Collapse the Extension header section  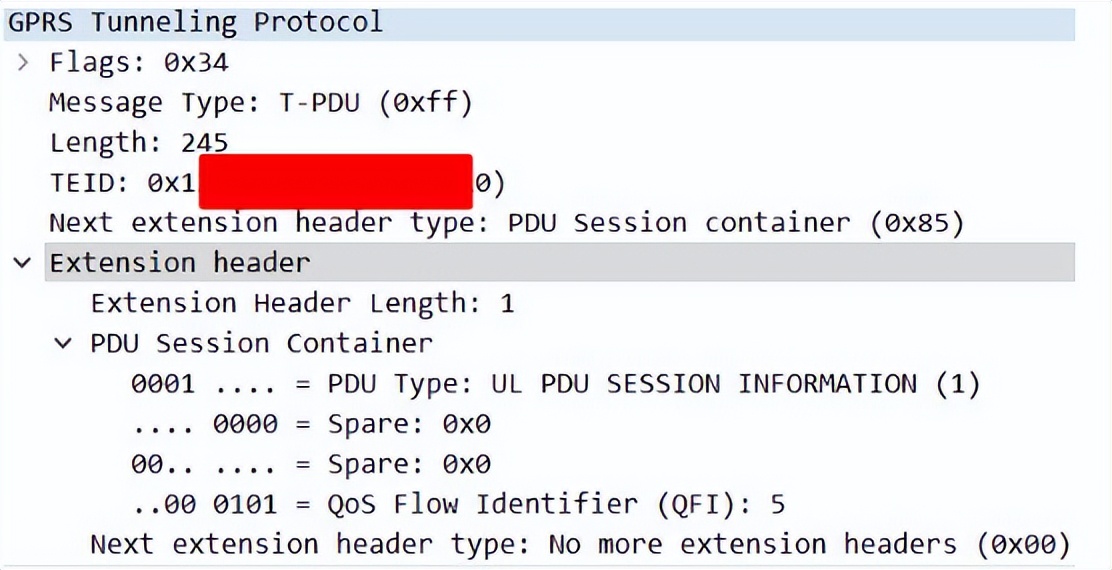23,263
